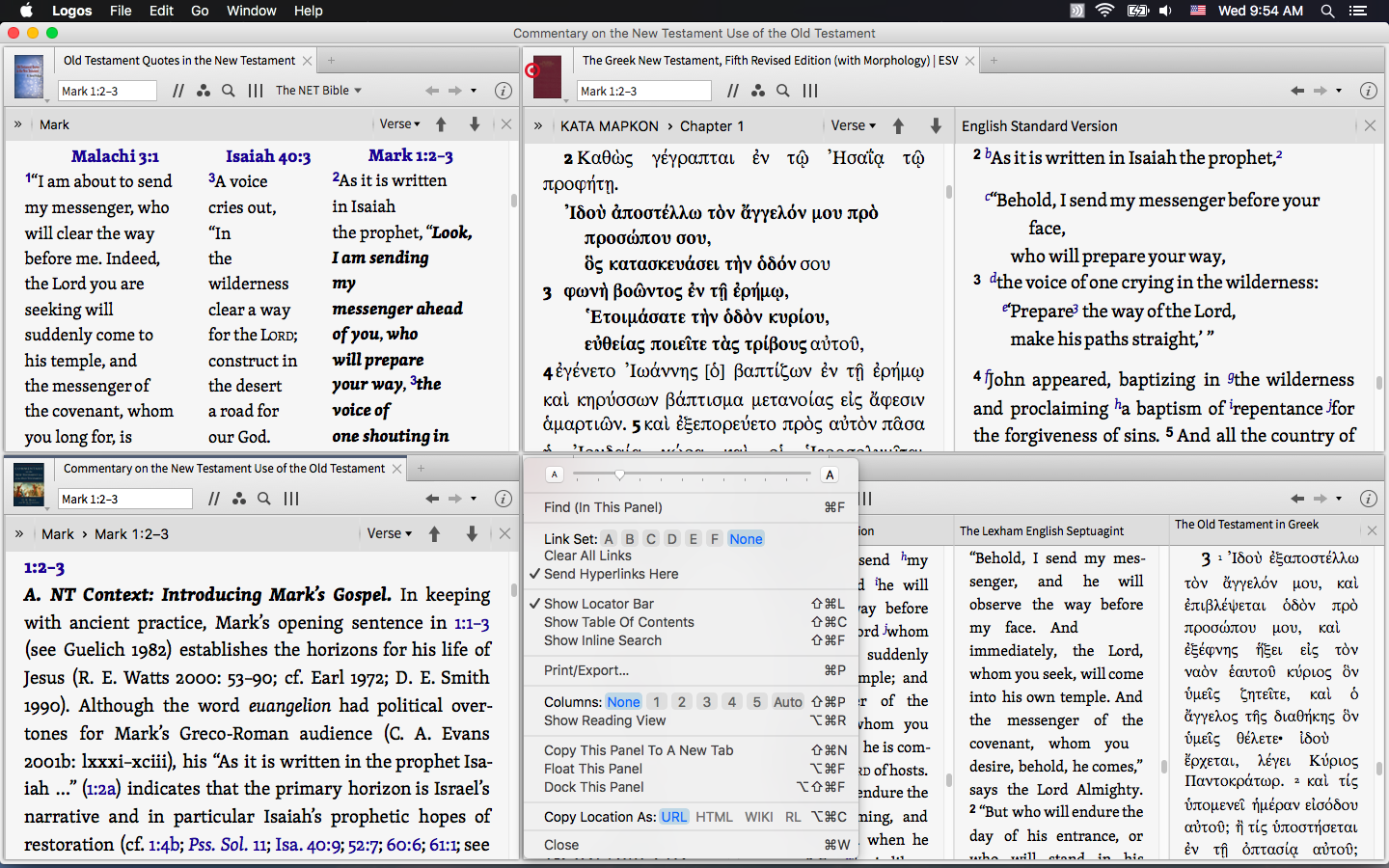This screenshot has width=1389, height=868.
Task: Open Spotlight search in macOS menu bar
Action: tap(1327, 11)
